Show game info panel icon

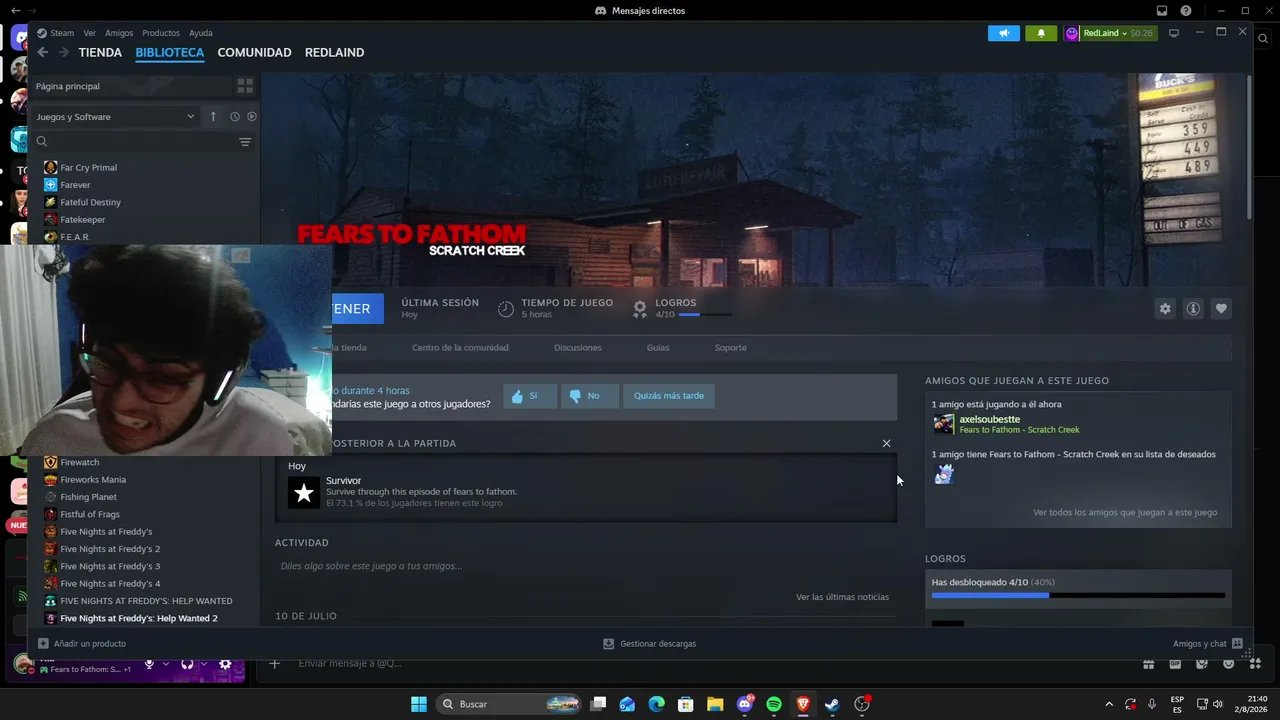pyautogui.click(x=1193, y=309)
